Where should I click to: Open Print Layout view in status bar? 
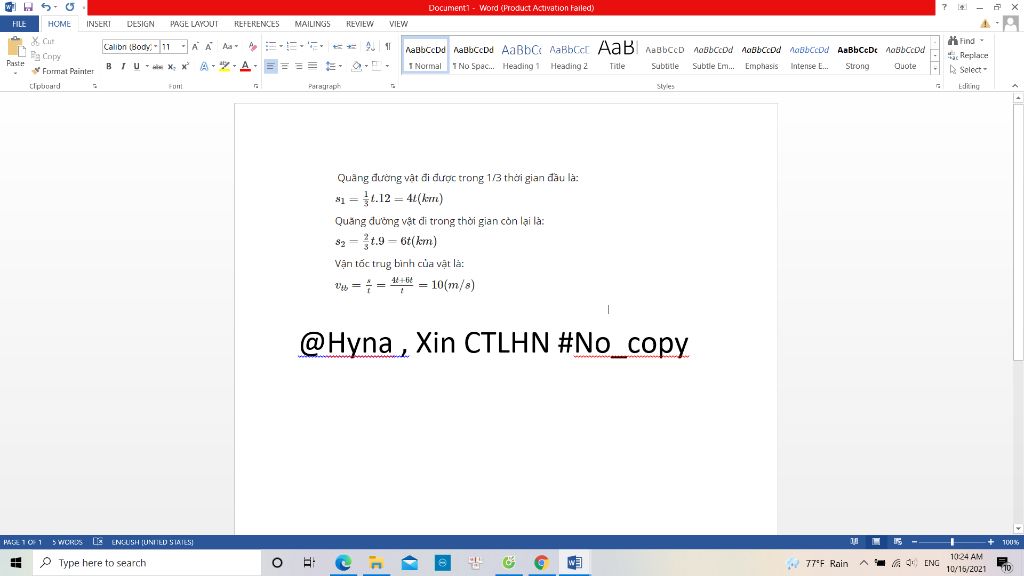tap(876, 542)
